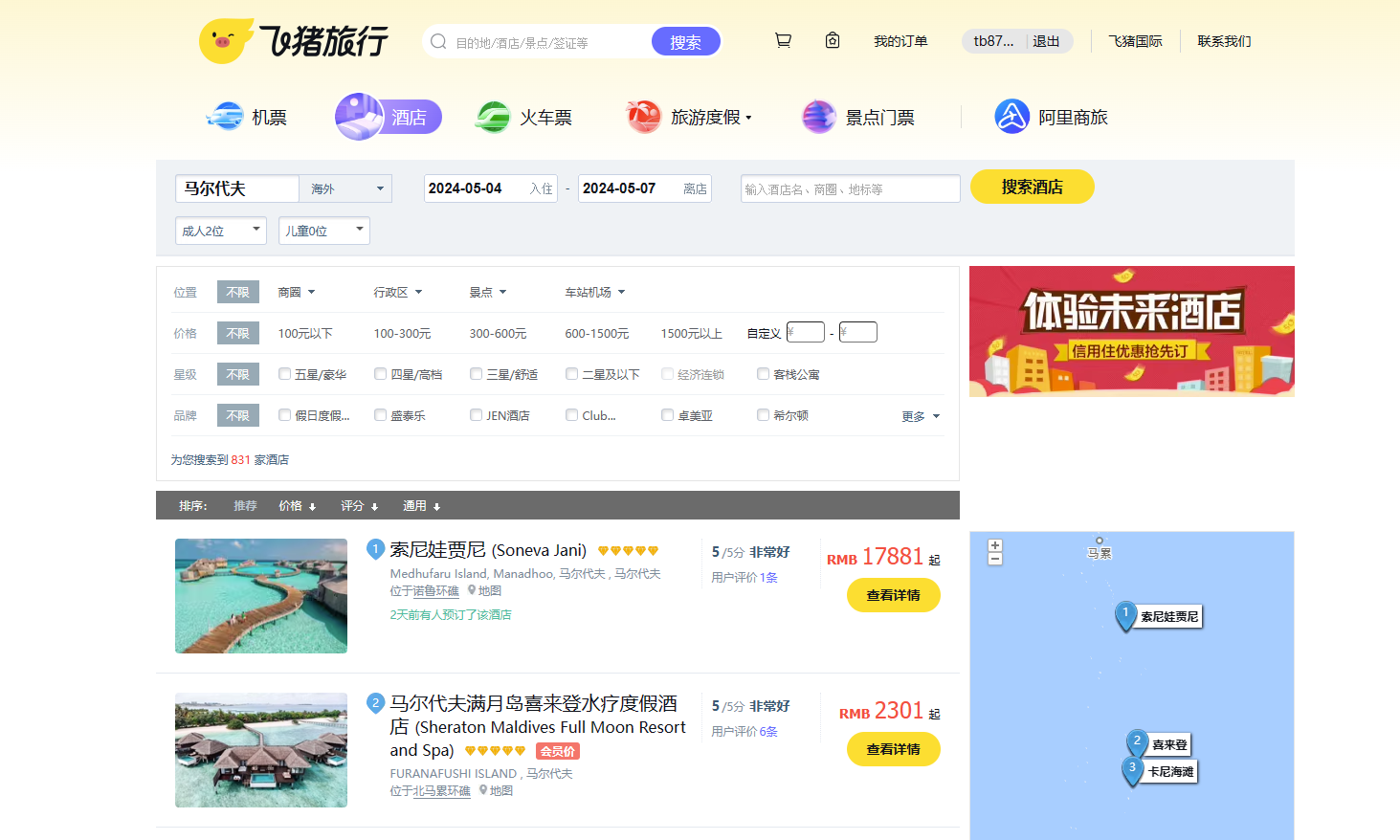Select 300-600元 price range
The image size is (1400, 840).
tap(498, 334)
